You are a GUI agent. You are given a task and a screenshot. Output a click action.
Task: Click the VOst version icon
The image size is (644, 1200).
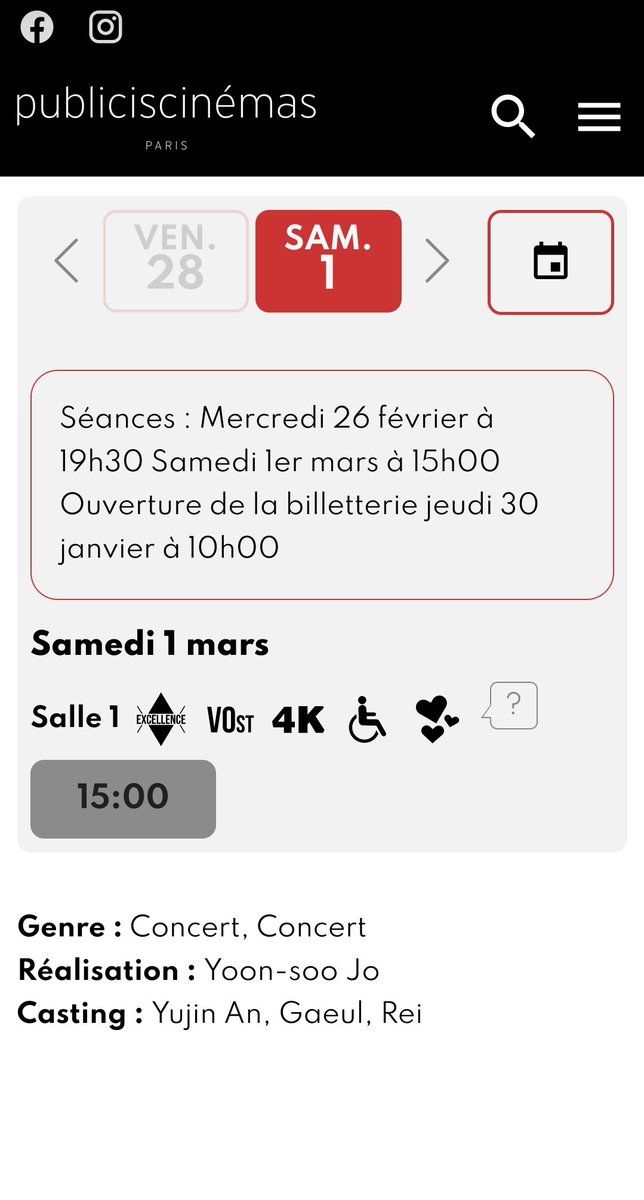tap(230, 720)
